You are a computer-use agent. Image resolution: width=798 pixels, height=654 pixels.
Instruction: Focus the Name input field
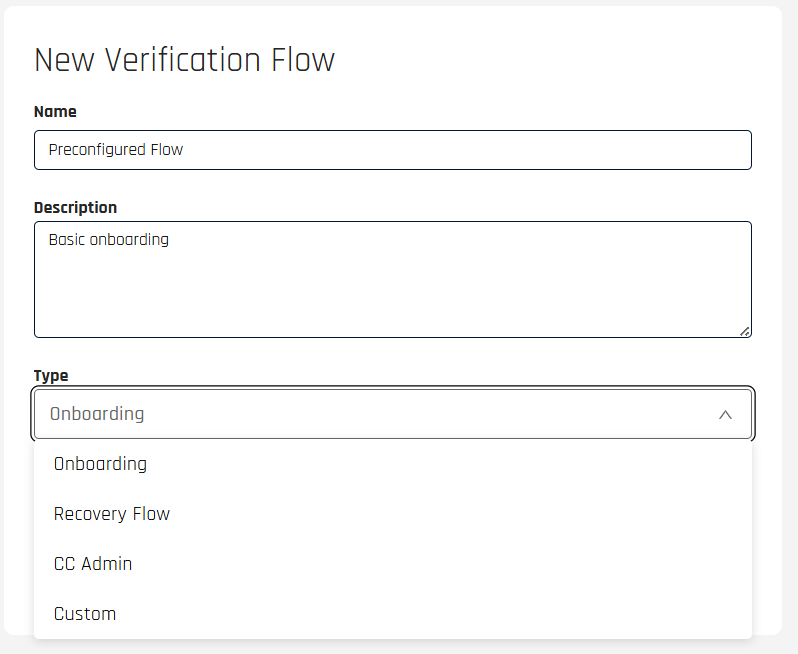point(392,150)
